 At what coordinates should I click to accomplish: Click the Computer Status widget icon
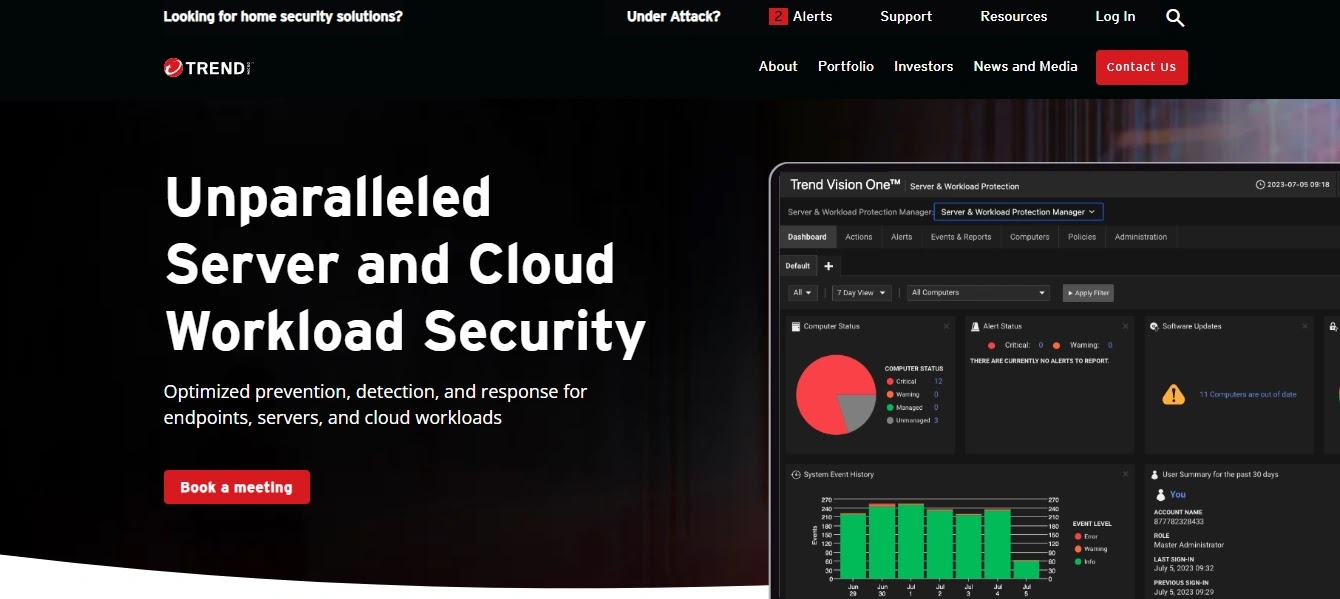(x=796, y=326)
